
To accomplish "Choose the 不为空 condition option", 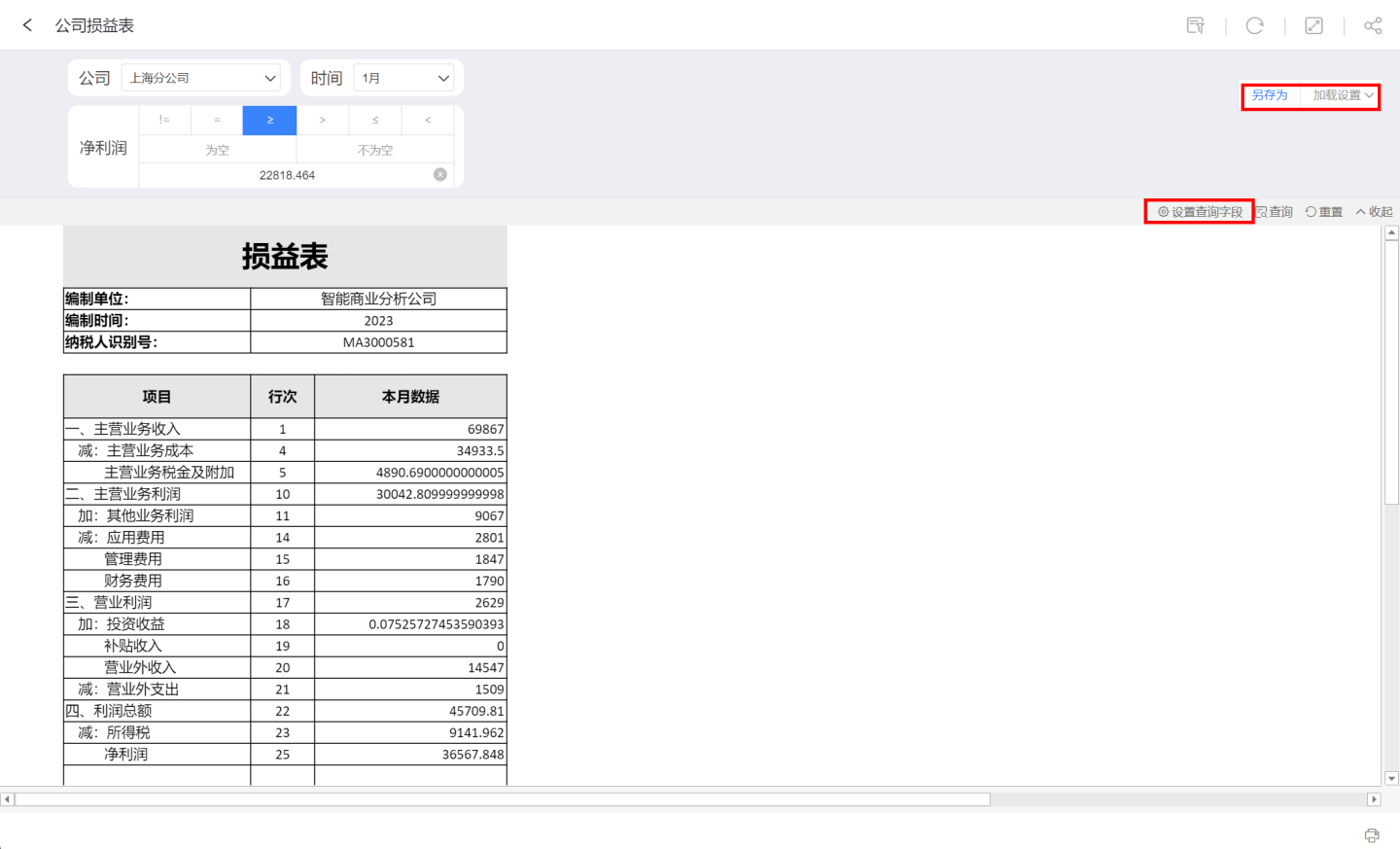I will [375, 150].
